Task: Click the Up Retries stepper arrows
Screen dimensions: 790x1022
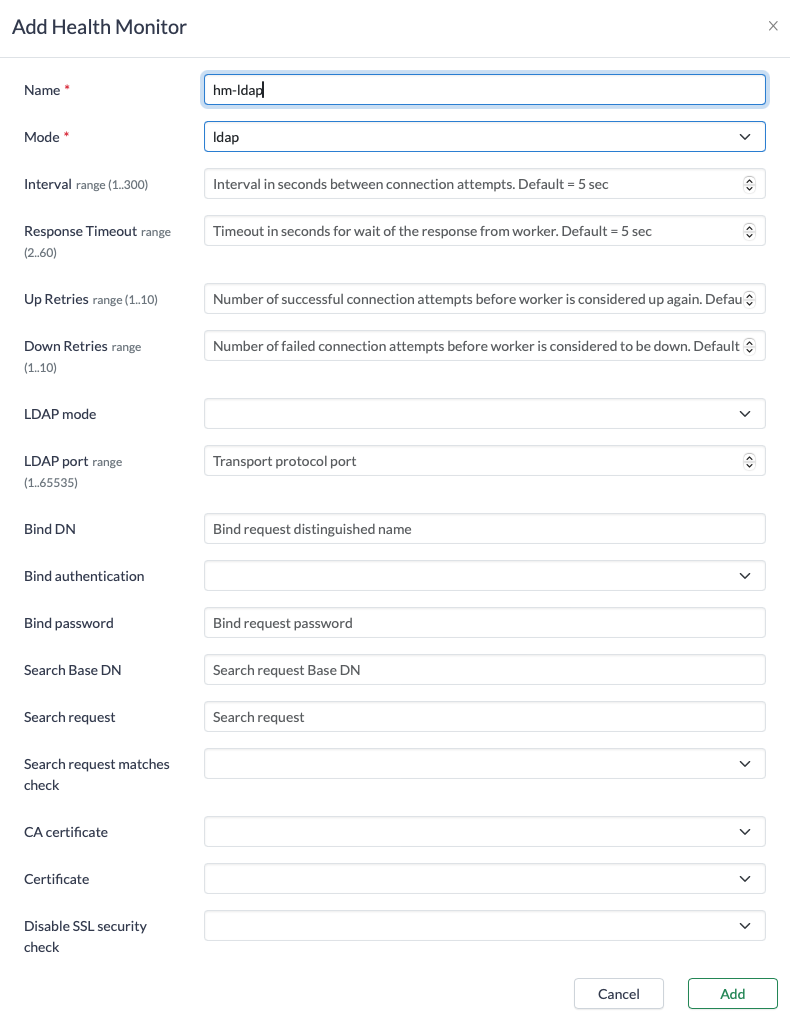Action: [749, 299]
